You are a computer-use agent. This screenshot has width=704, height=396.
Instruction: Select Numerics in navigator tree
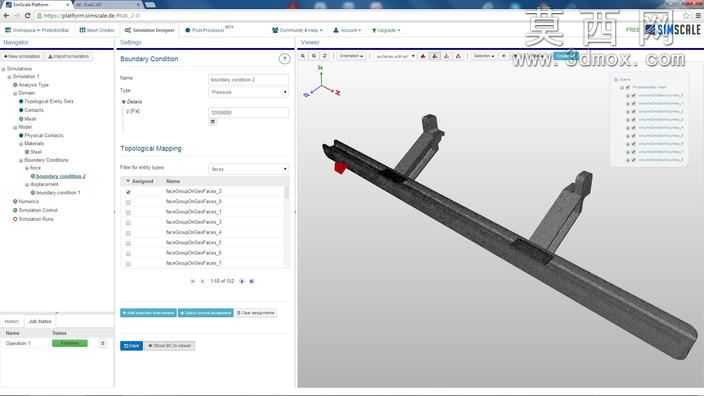click(x=26, y=202)
